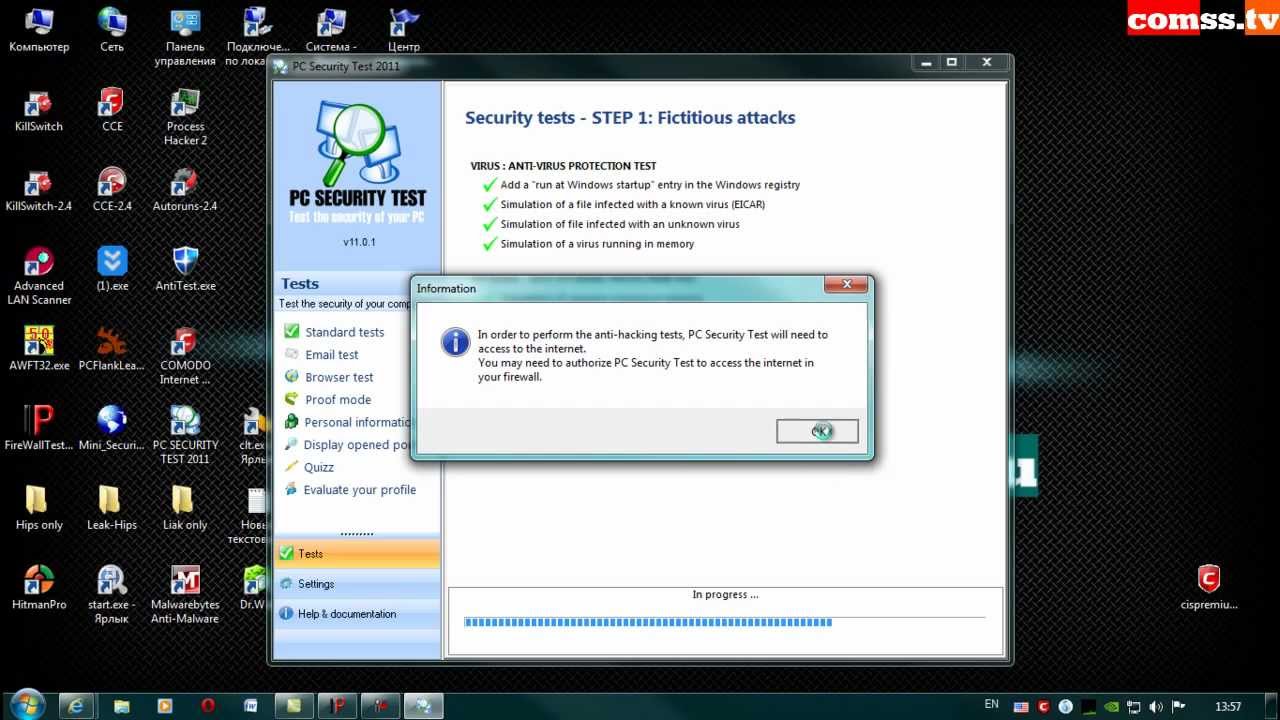Select the HitmanPro desktop shortcut

pos(39,588)
